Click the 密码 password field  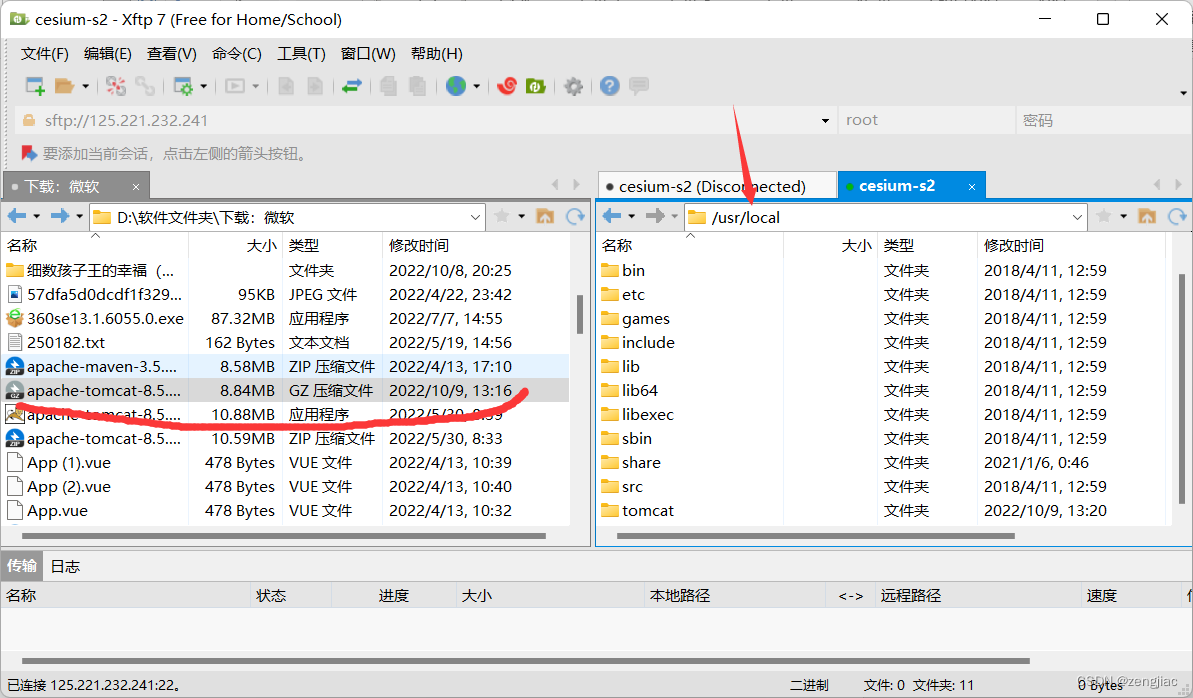[1103, 120]
